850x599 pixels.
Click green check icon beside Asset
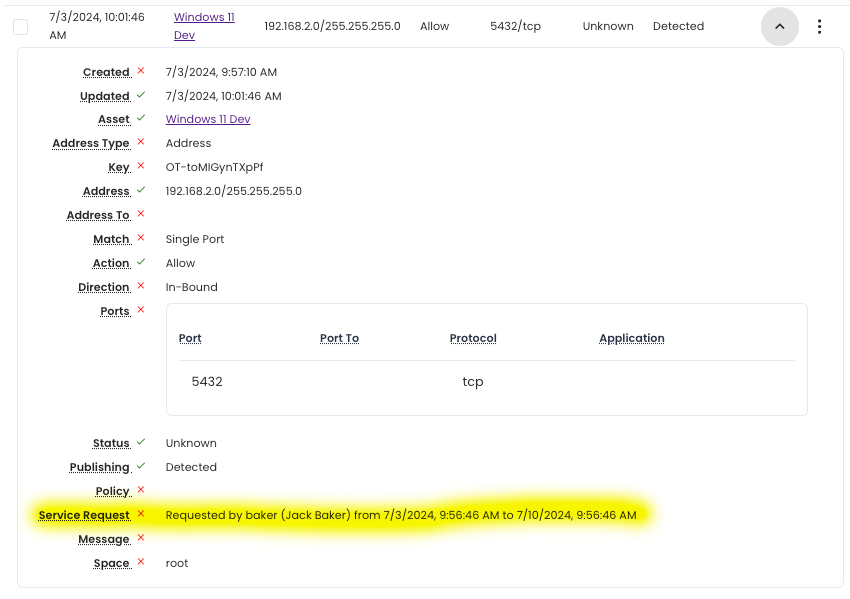[x=141, y=118]
